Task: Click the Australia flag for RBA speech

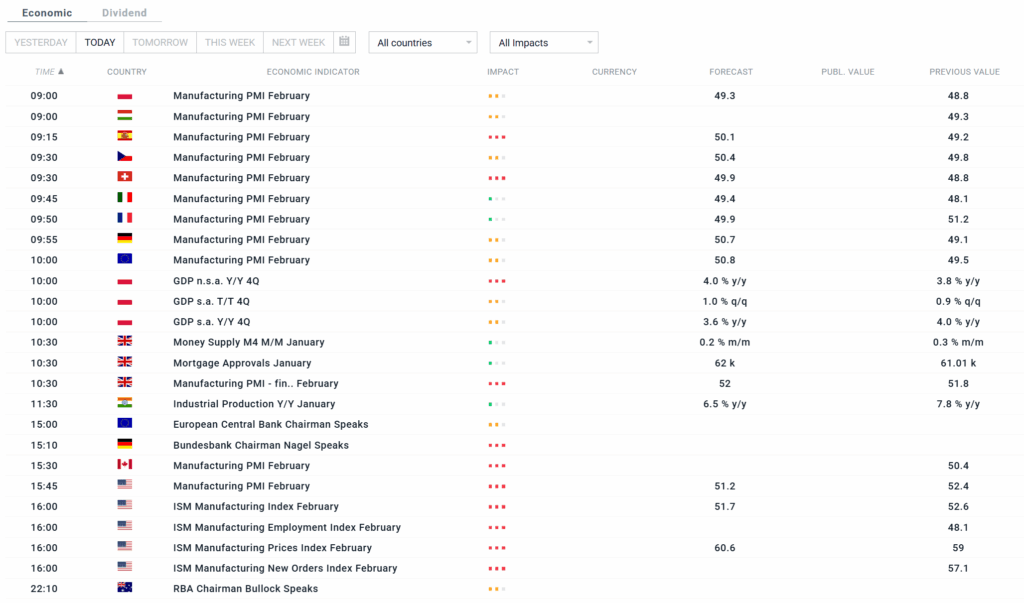Action: tap(125, 588)
